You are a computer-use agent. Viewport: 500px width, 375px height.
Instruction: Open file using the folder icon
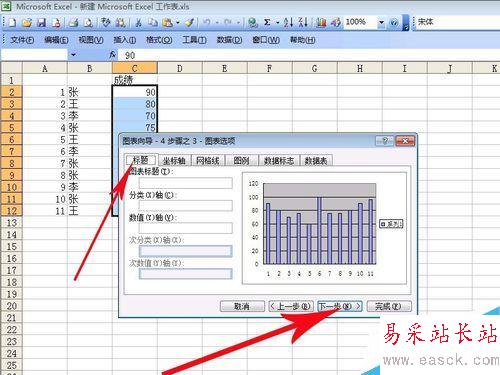(x=27, y=22)
